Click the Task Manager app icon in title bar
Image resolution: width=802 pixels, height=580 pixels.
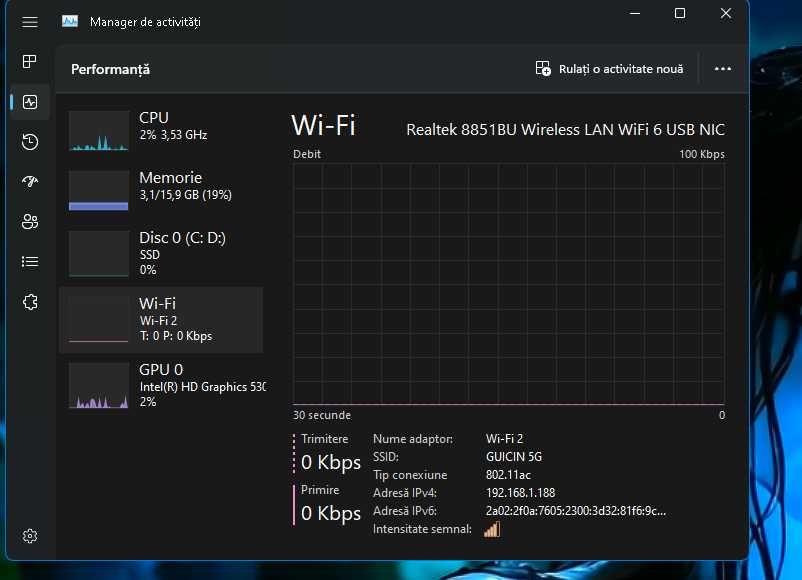click(70, 21)
